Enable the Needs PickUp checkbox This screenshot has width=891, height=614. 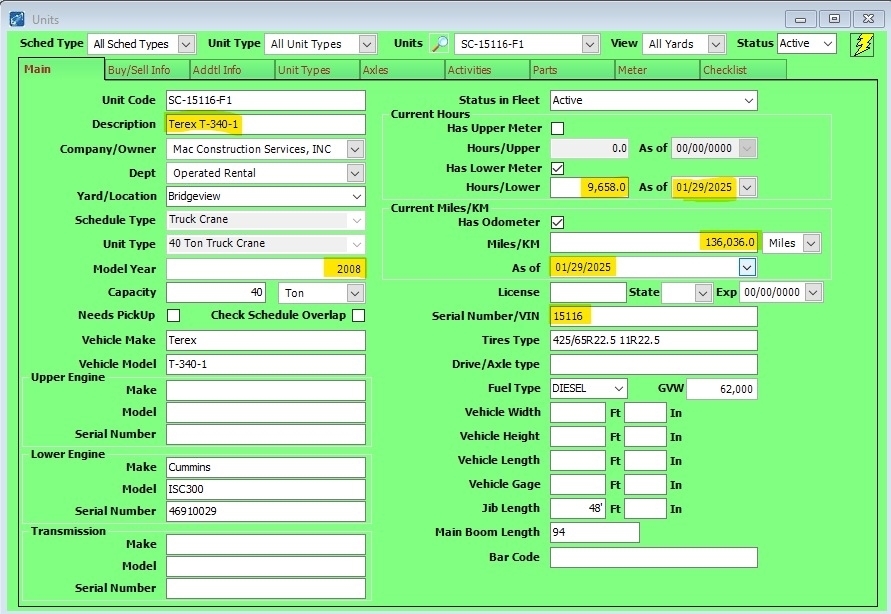[x=173, y=316]
